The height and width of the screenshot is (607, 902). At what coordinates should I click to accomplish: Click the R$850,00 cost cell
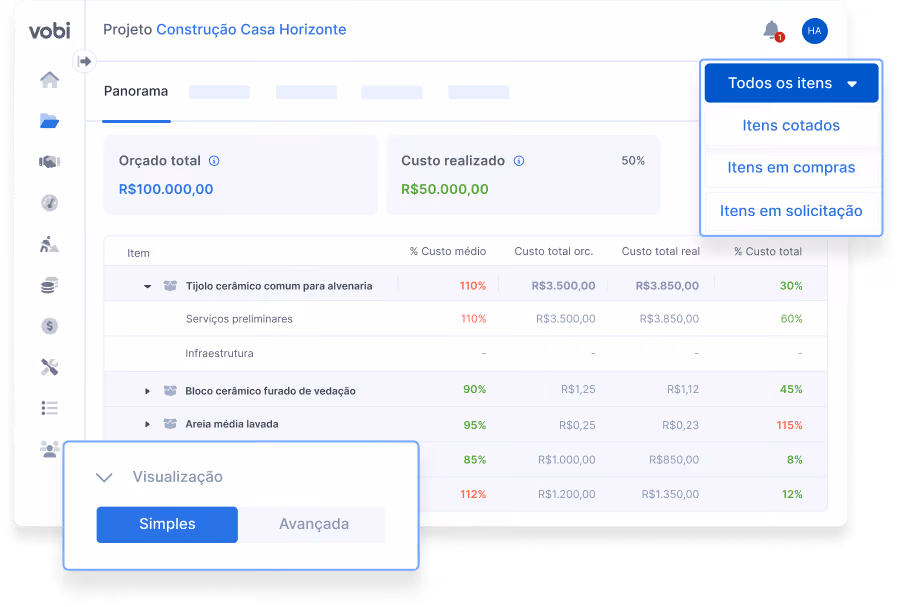click(674, 460)
